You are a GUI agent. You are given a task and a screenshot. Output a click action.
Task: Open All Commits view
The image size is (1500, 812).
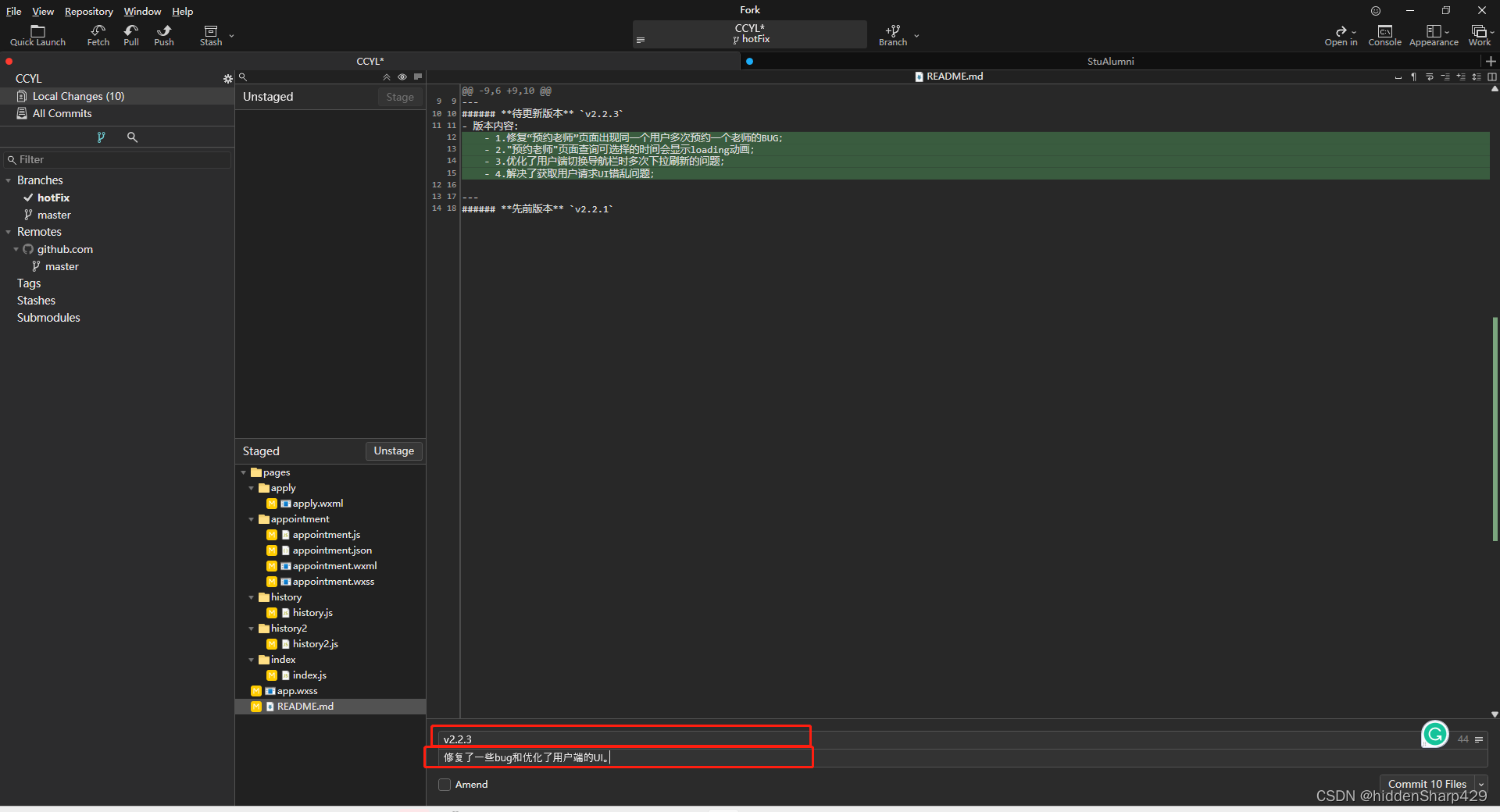(x=117, y=113)
